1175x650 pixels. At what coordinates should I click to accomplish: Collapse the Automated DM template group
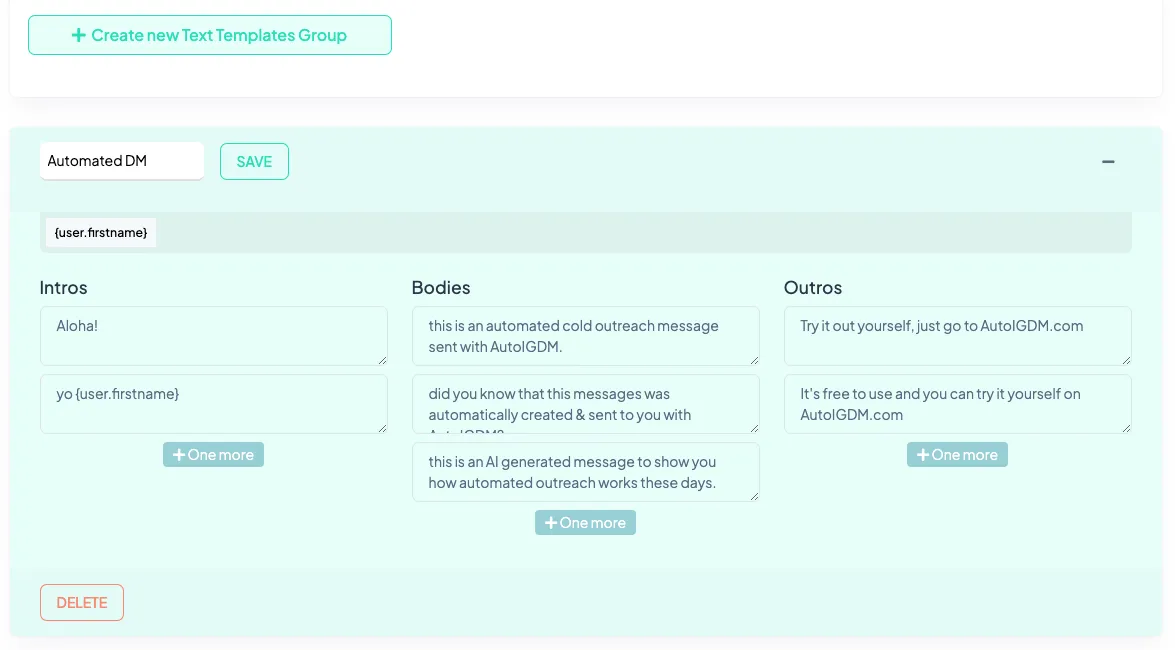coord(1108,161)
